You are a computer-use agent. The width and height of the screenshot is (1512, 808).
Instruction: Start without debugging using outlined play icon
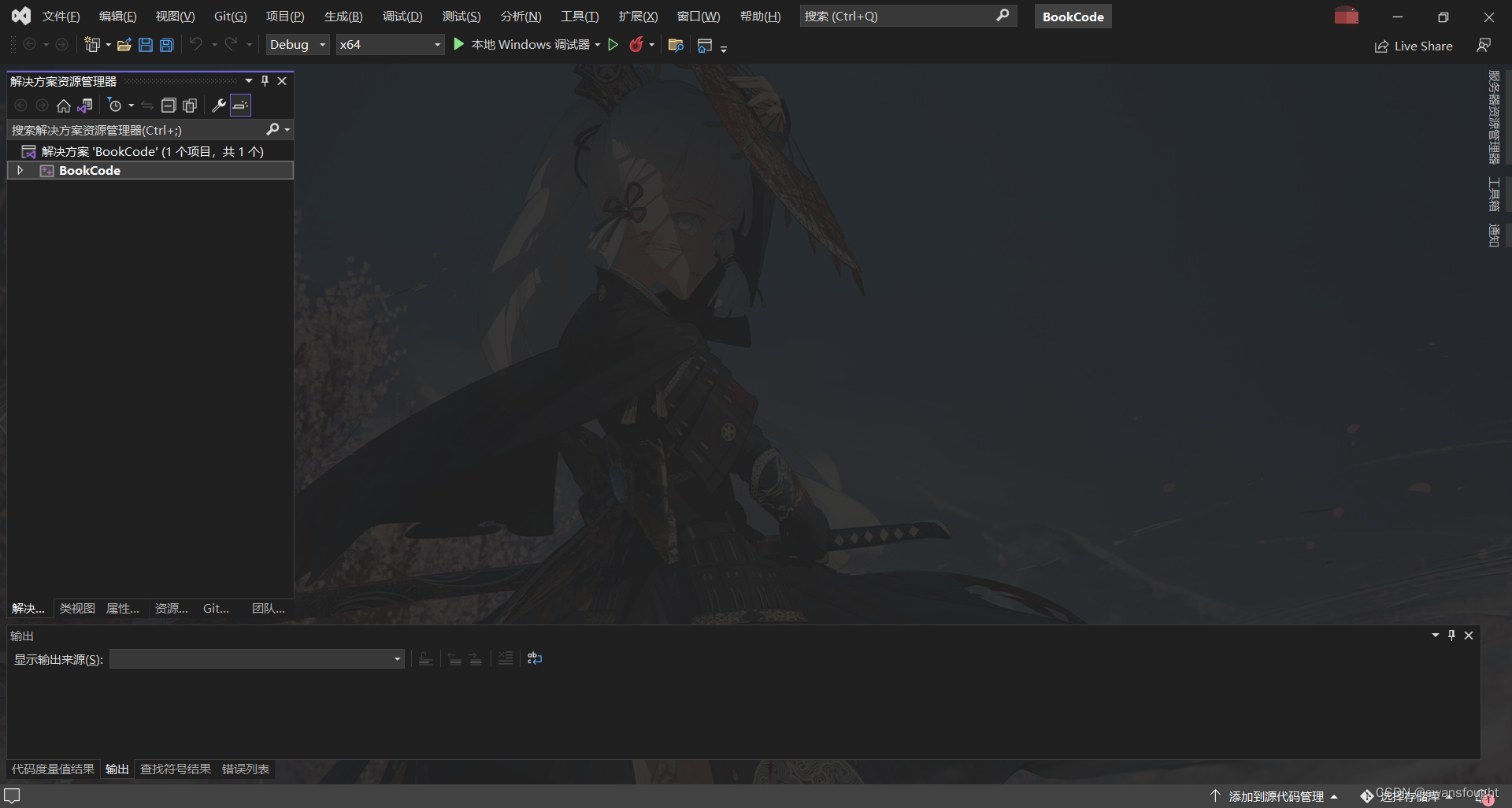pyautogui.click(x=613, y=45)
